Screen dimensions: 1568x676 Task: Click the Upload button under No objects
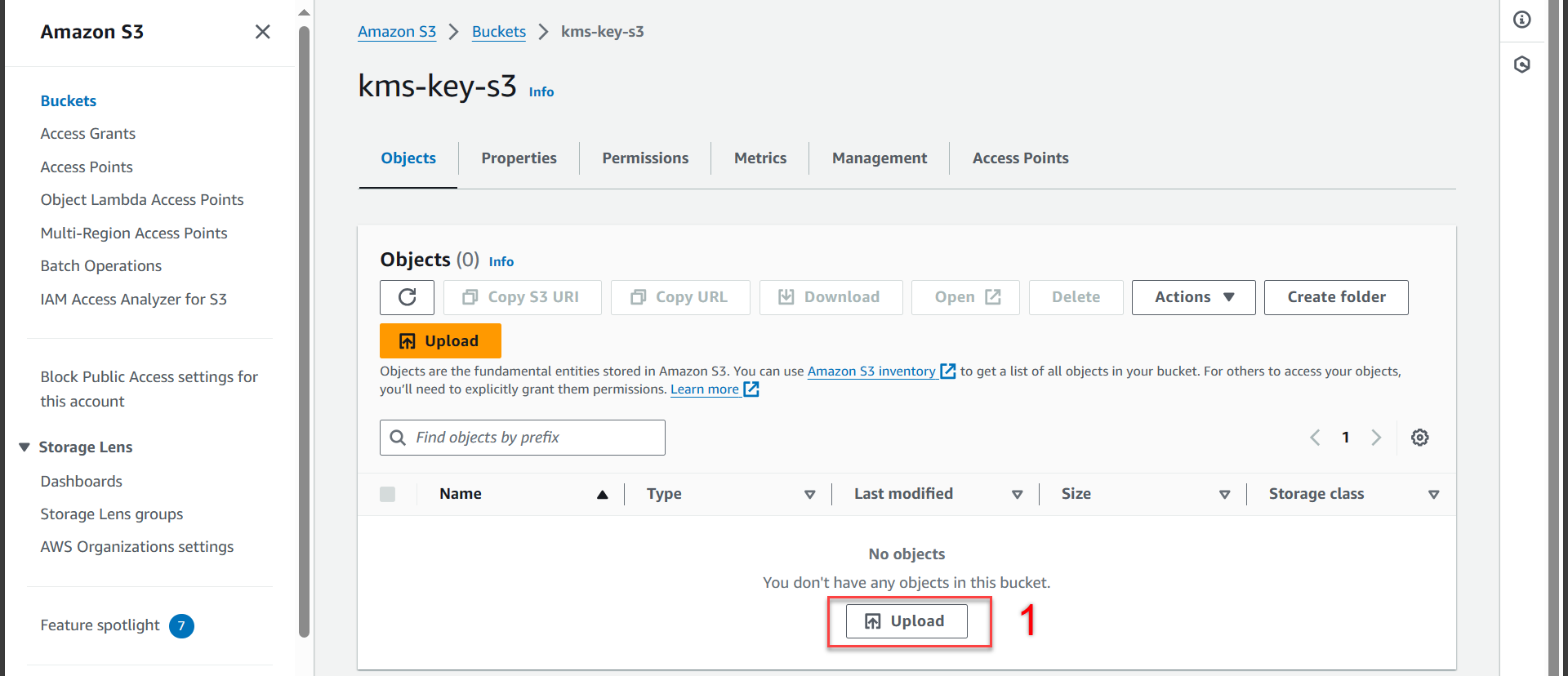(906, 621)
